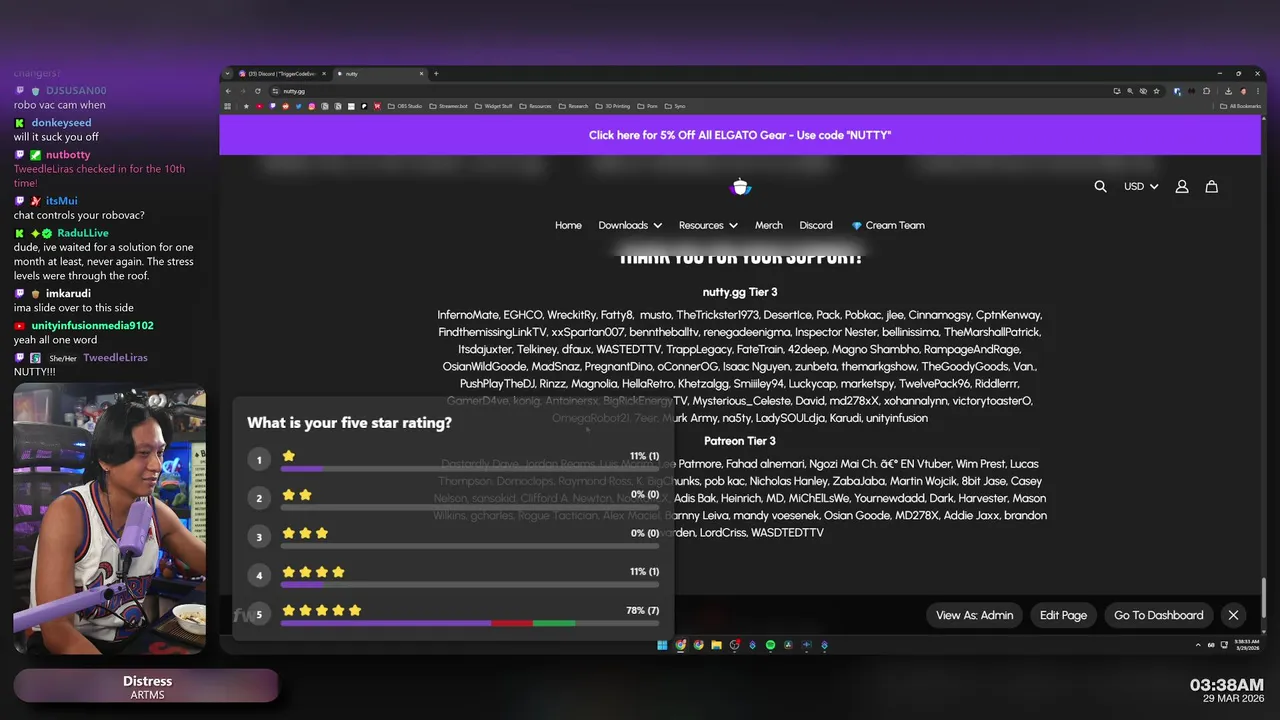
Task: Open the Merch nav link
Action: pos(769,225)
